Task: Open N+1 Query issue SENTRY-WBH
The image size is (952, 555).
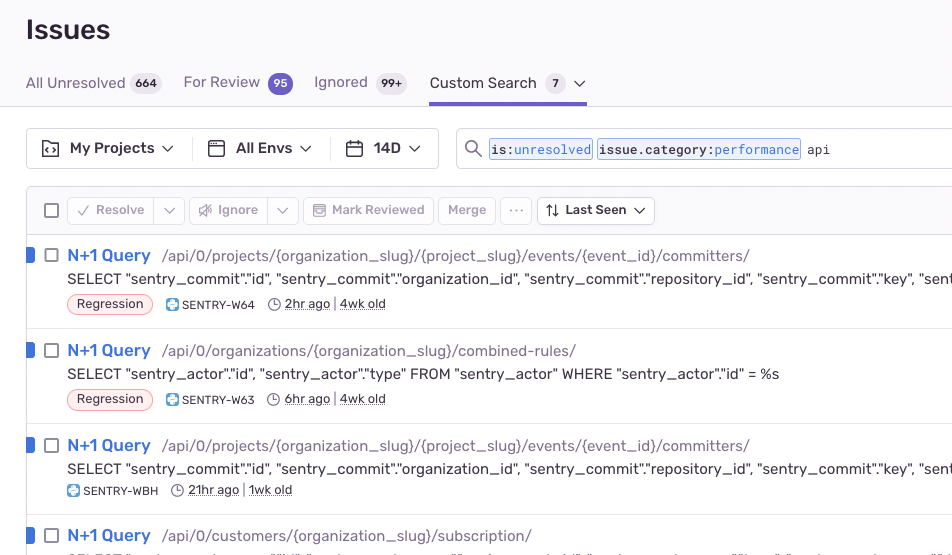Action: tap(109, 446)
